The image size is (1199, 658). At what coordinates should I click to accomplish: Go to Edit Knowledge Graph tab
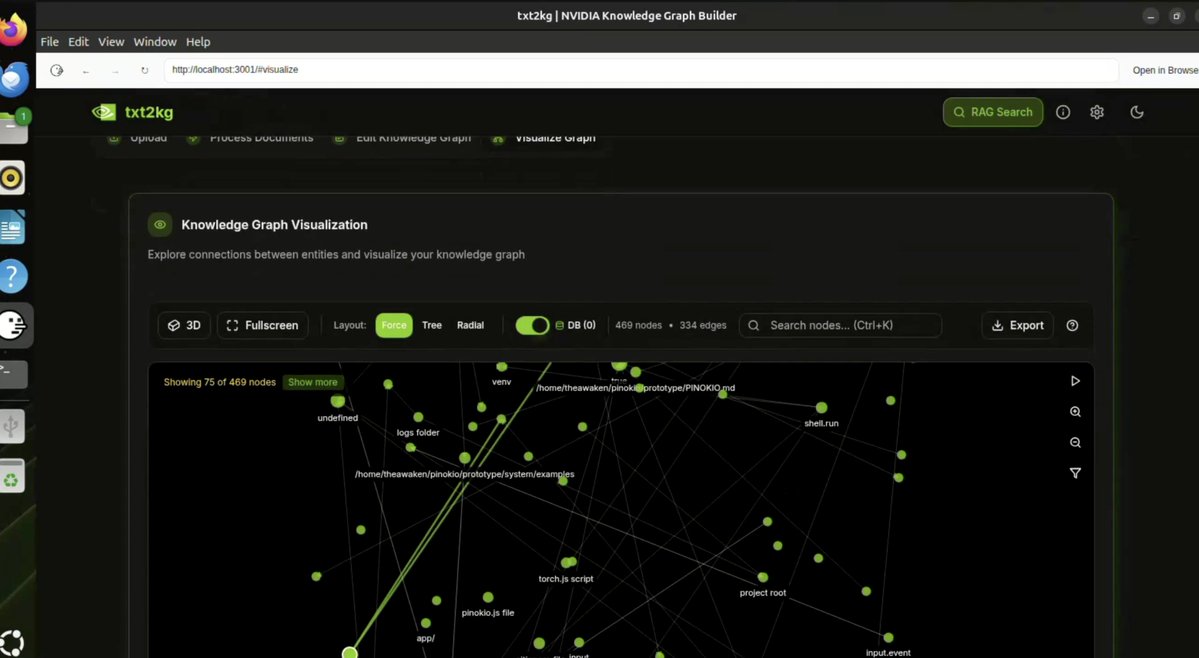[x=402, y=138]
